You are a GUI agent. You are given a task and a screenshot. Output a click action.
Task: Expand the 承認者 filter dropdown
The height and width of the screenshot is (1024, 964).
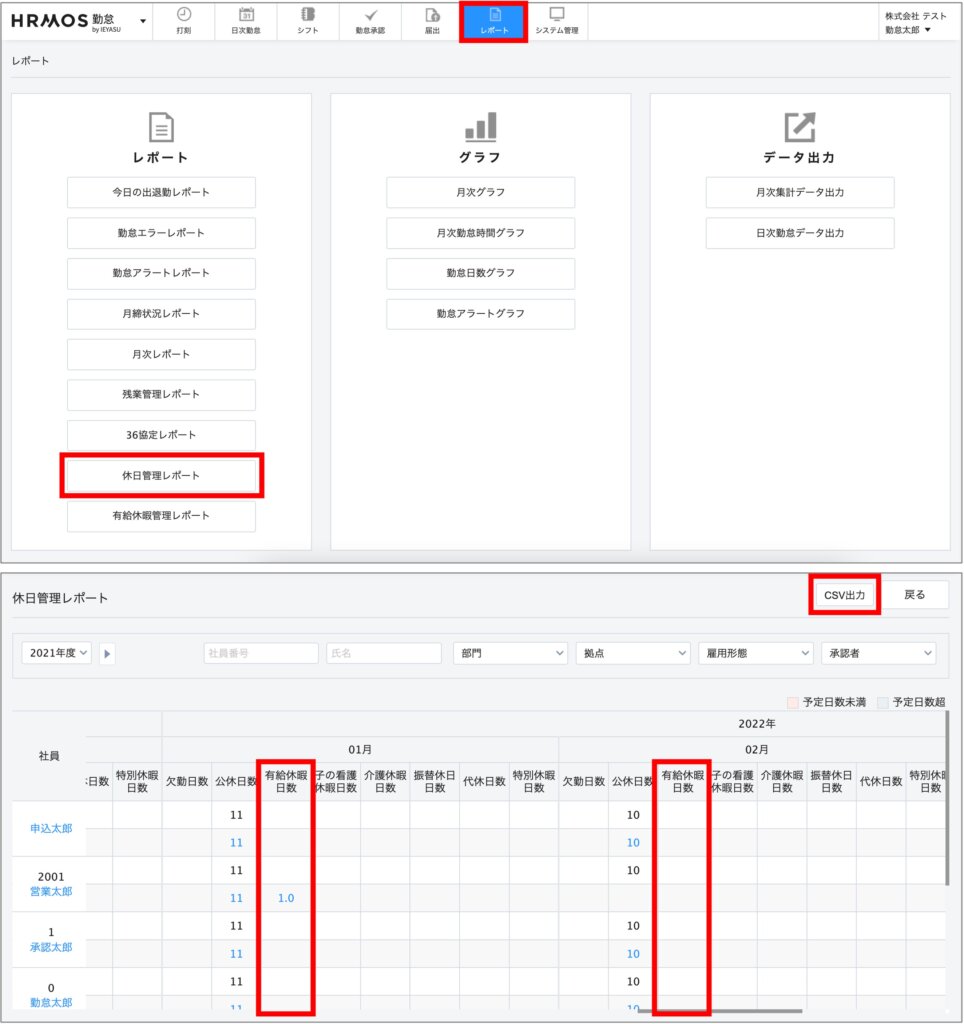[x=877, y=653]
